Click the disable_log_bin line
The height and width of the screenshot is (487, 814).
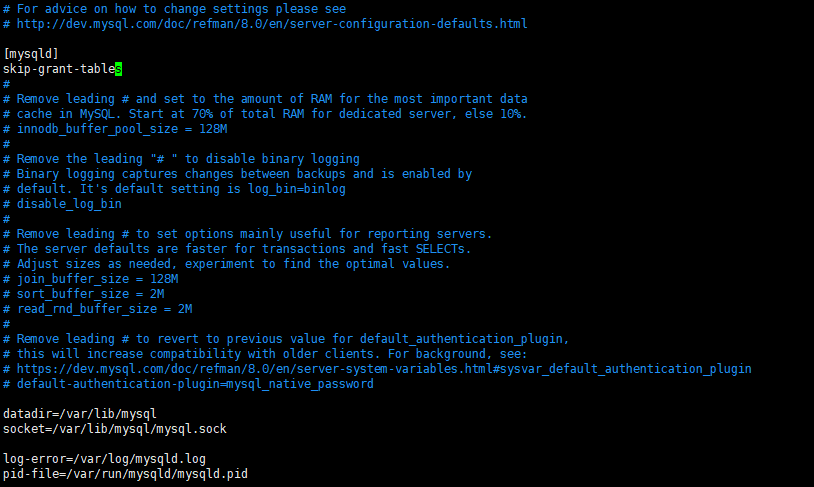pos(69,204)
